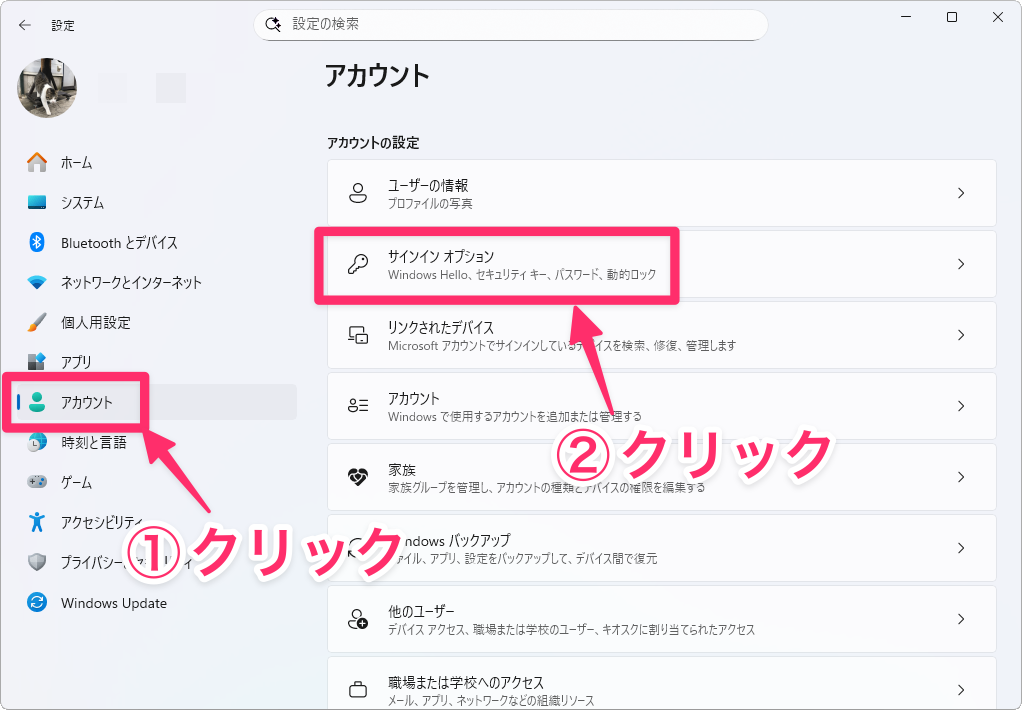Open Bluetooth とデバイス via its icon
Viewport: 1022px width, 710px height.
[x=37, y=242]
